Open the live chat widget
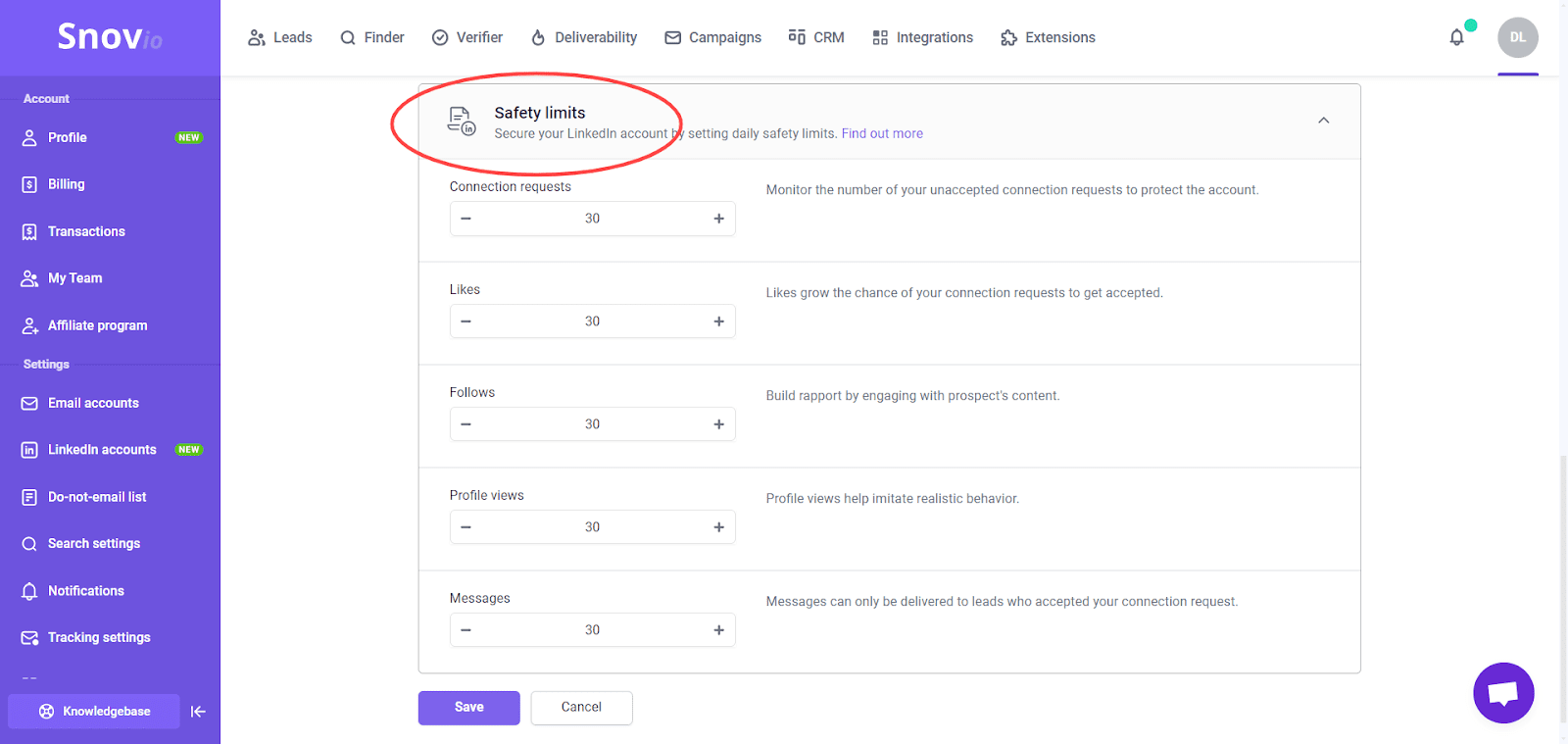This screenshot has height=744, width=1568. (1502, 693)
